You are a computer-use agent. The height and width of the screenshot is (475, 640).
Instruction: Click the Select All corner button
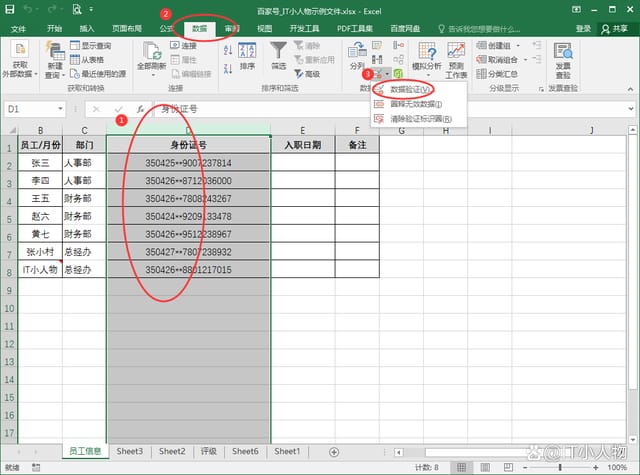(x=11, y=130)
